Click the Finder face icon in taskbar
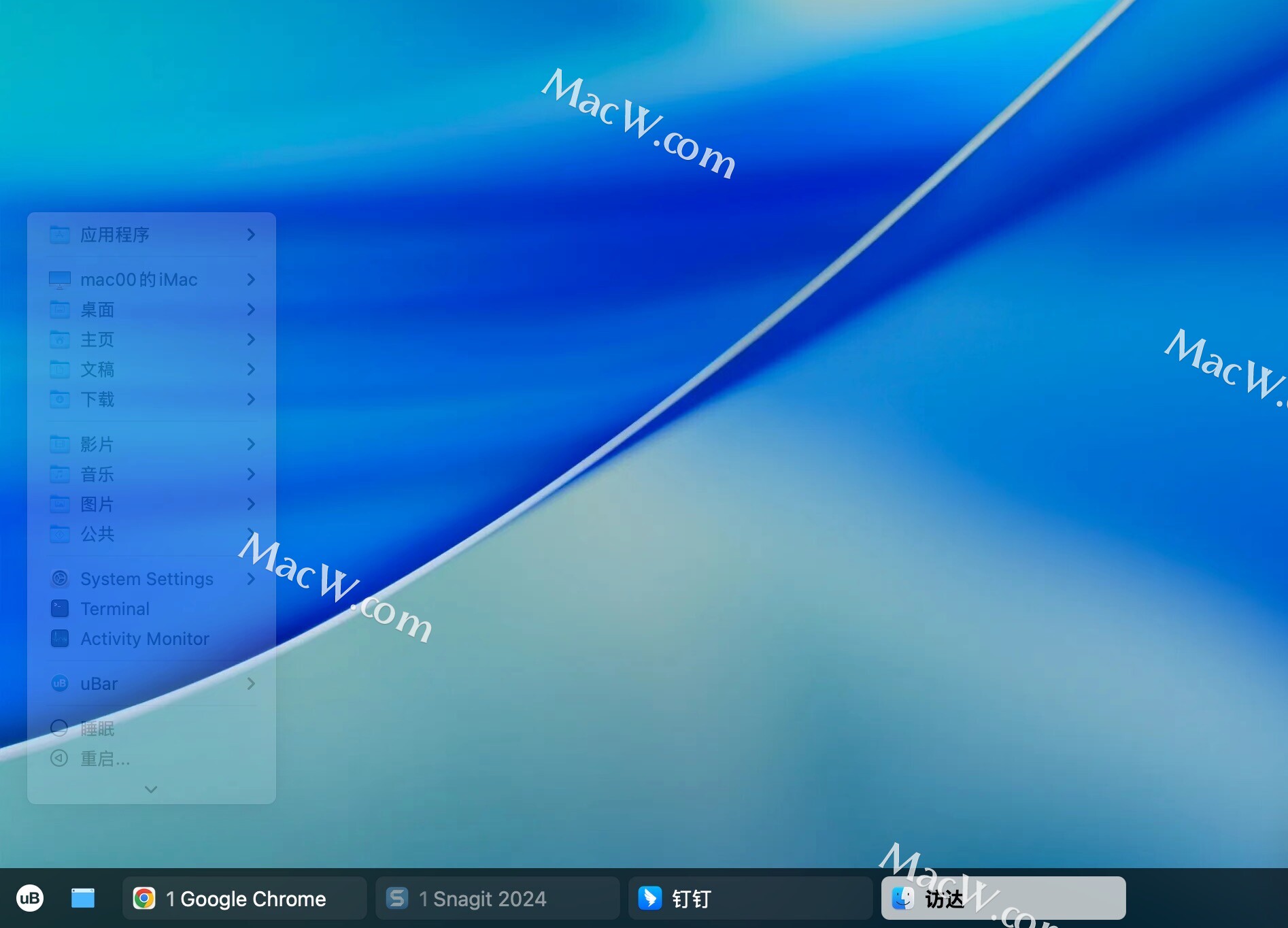The image size is (1288, 928). (x=903, y=898)
